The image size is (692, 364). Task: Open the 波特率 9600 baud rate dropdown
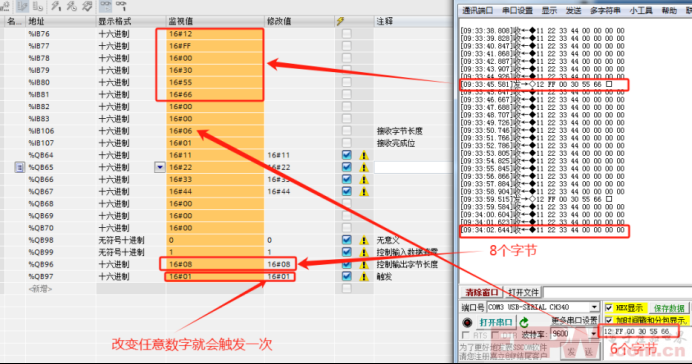click(x=594, y=334)
